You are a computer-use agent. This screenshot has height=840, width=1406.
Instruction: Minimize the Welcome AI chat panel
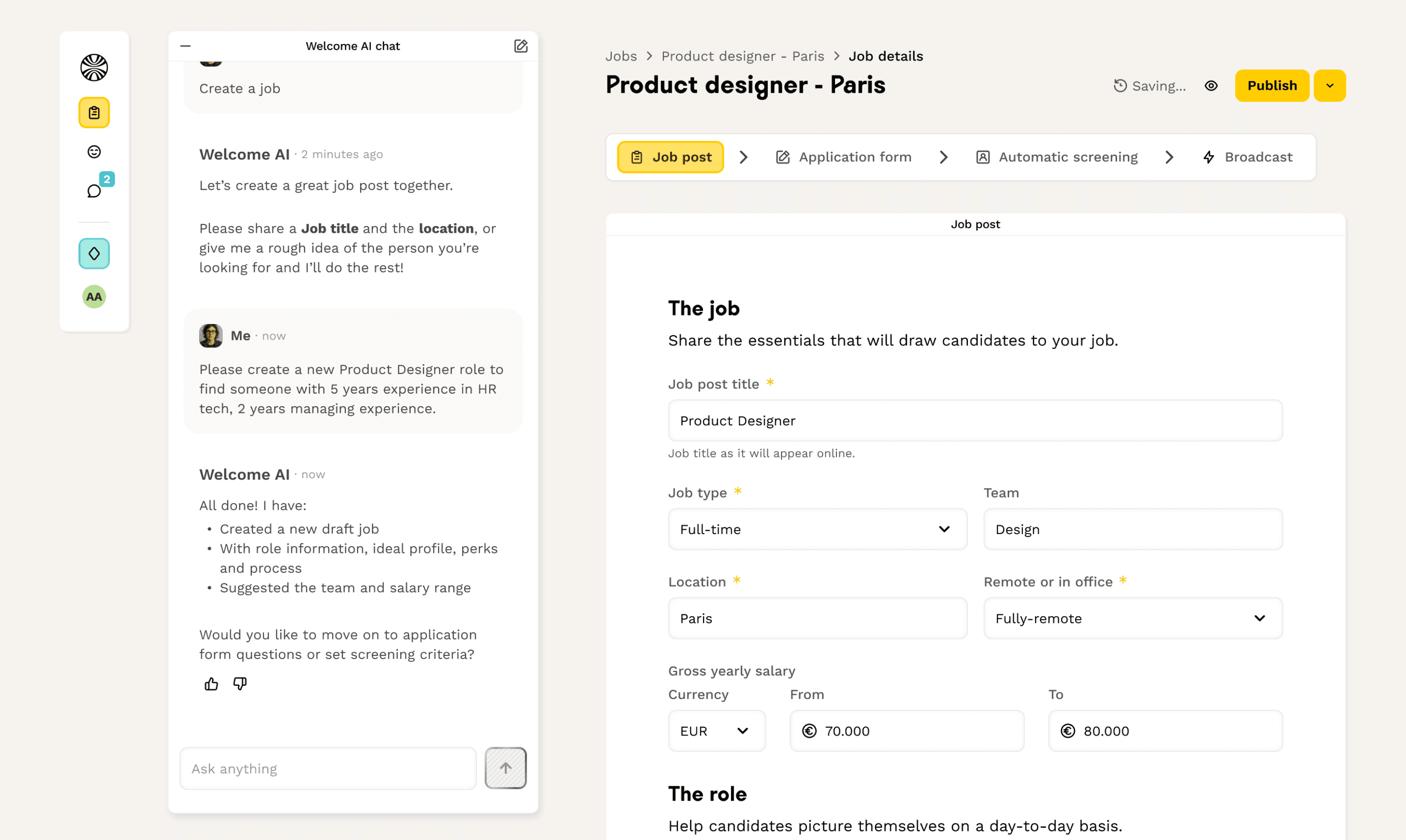pos(185,46)
